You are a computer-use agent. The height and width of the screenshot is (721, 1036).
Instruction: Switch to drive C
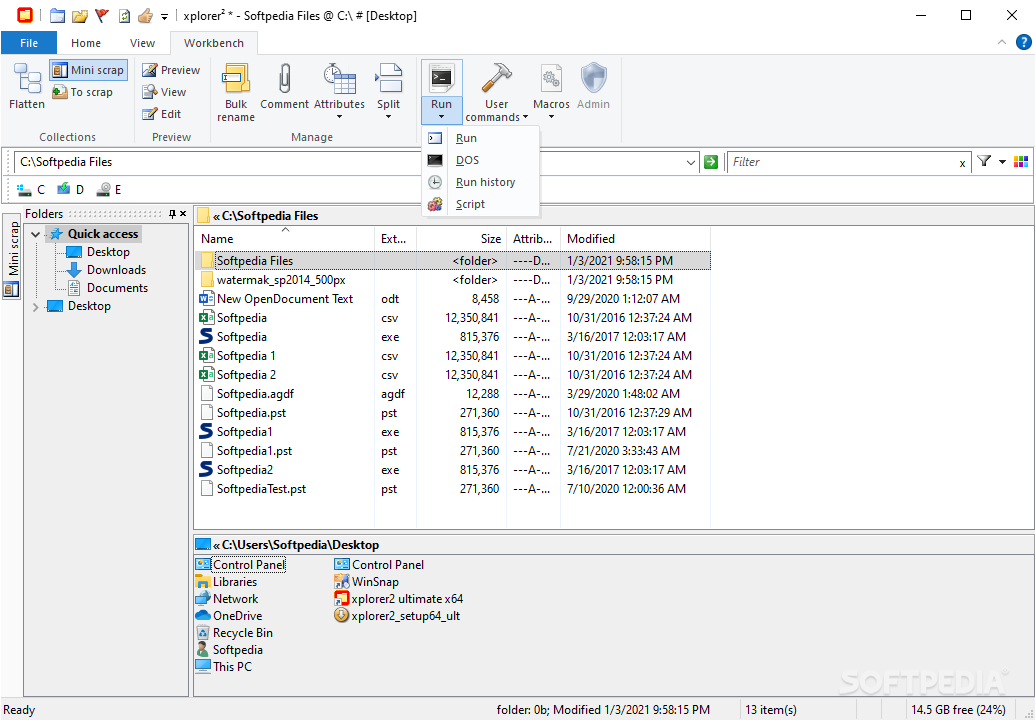(30, 190)
